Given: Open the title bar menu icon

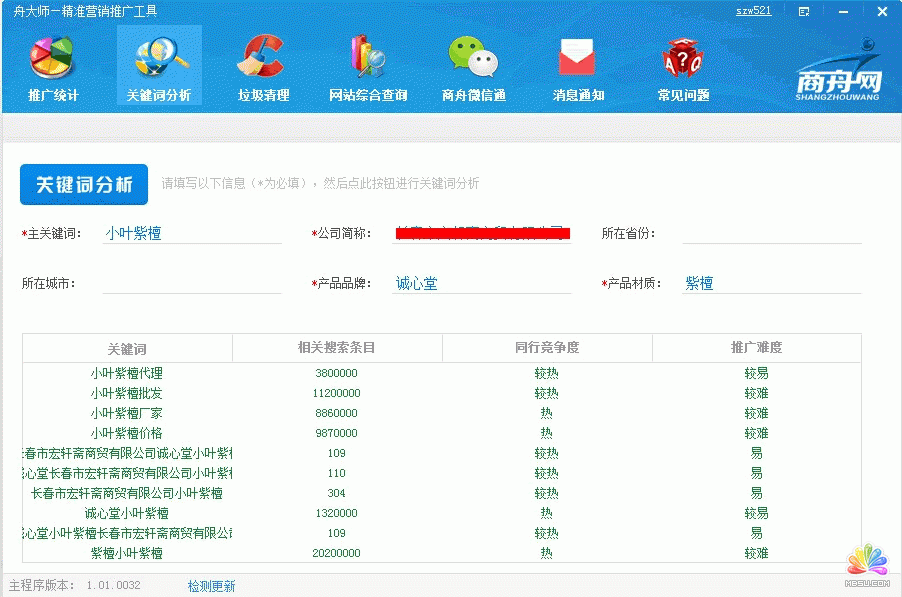Looking at the screenshot, I should (804, 12).
